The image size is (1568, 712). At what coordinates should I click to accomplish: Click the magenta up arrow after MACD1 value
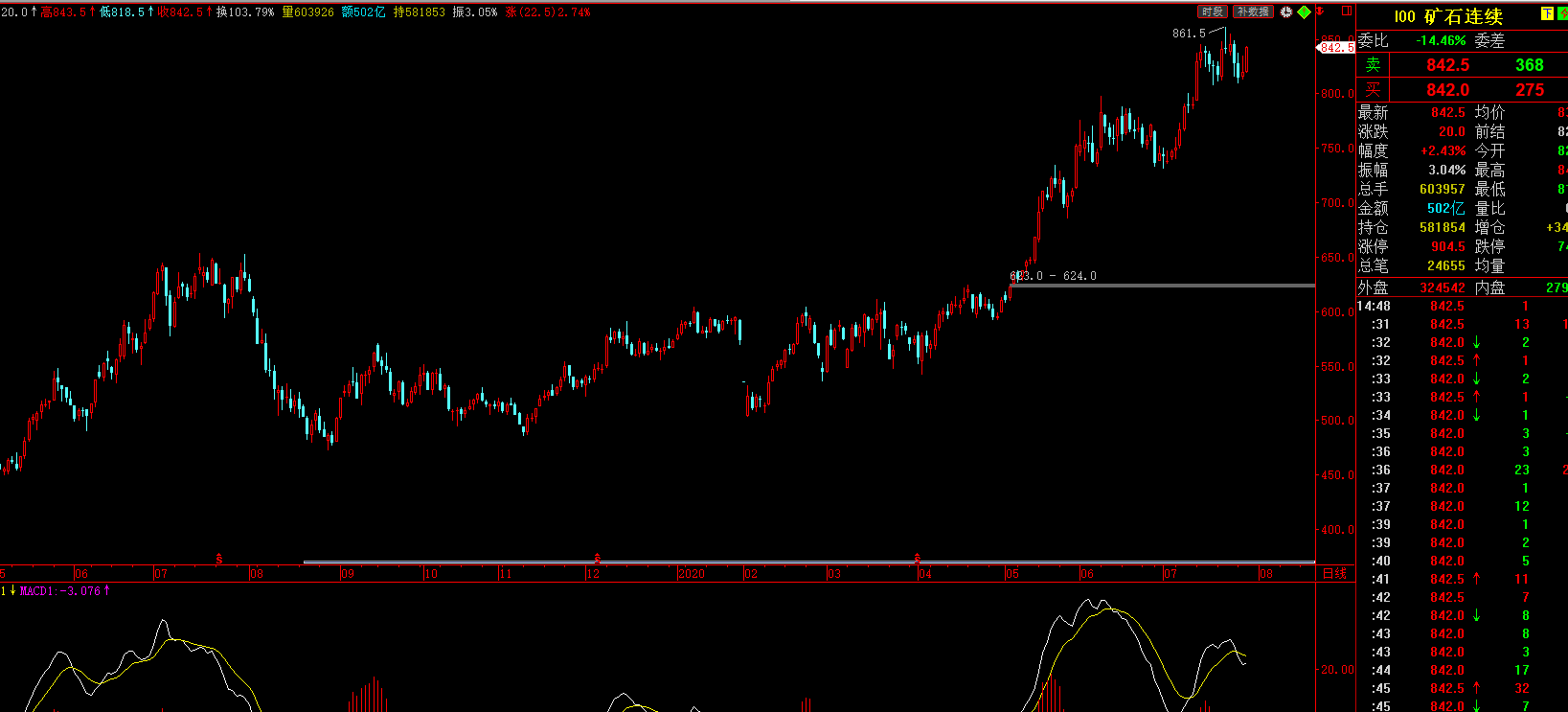pyautogui.click(x=106, y=591)
